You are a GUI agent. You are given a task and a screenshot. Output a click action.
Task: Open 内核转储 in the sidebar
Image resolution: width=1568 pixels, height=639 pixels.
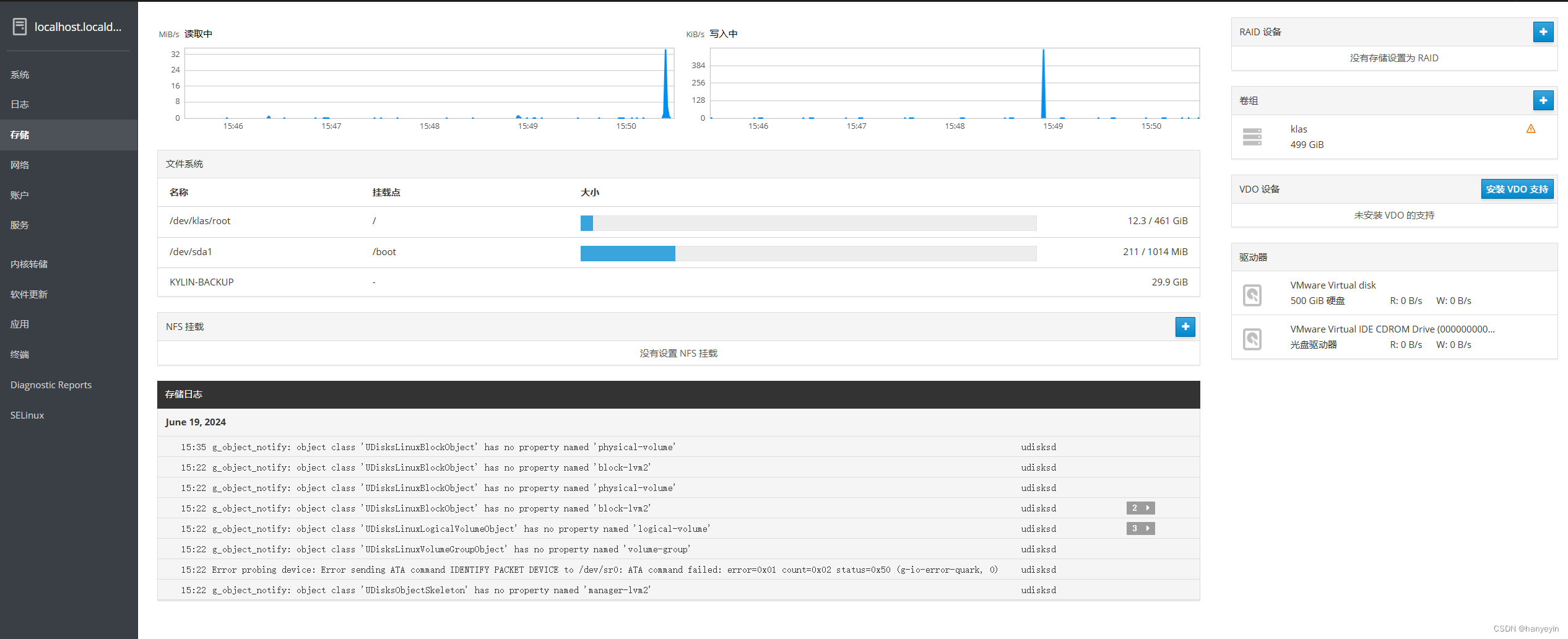(69, 264)
